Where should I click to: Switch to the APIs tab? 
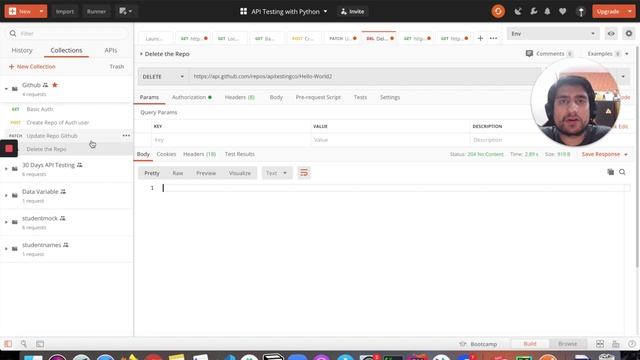[111, 50]
